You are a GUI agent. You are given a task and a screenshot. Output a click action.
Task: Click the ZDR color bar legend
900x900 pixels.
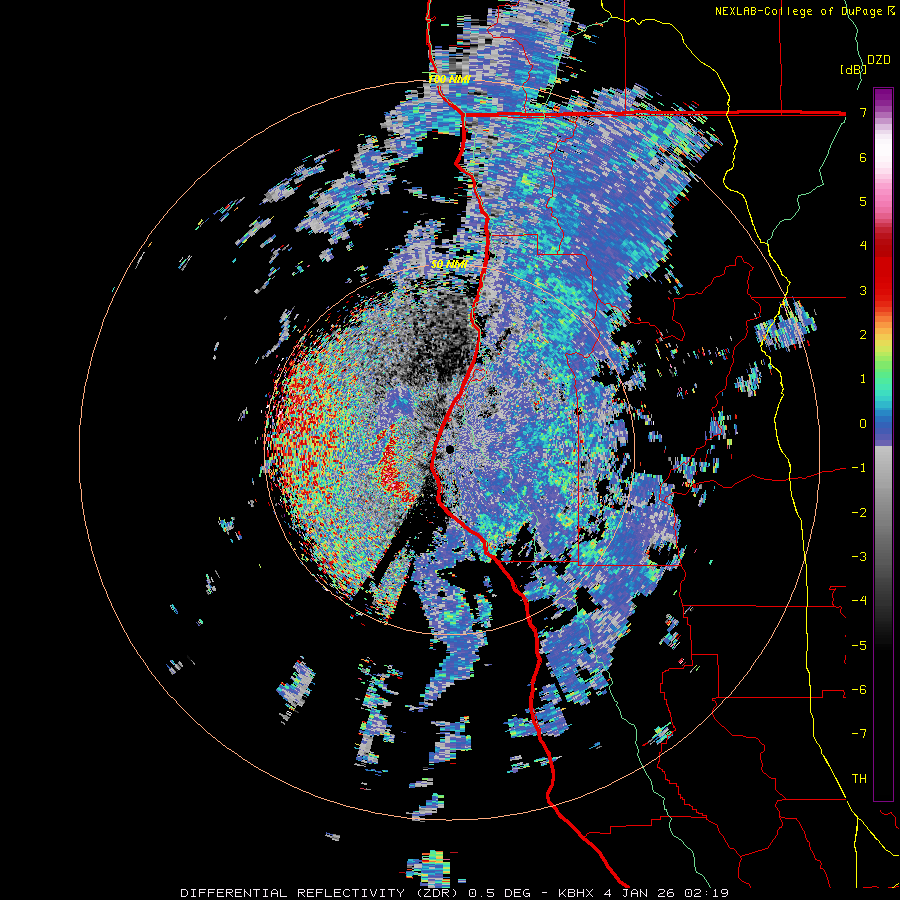883,444
